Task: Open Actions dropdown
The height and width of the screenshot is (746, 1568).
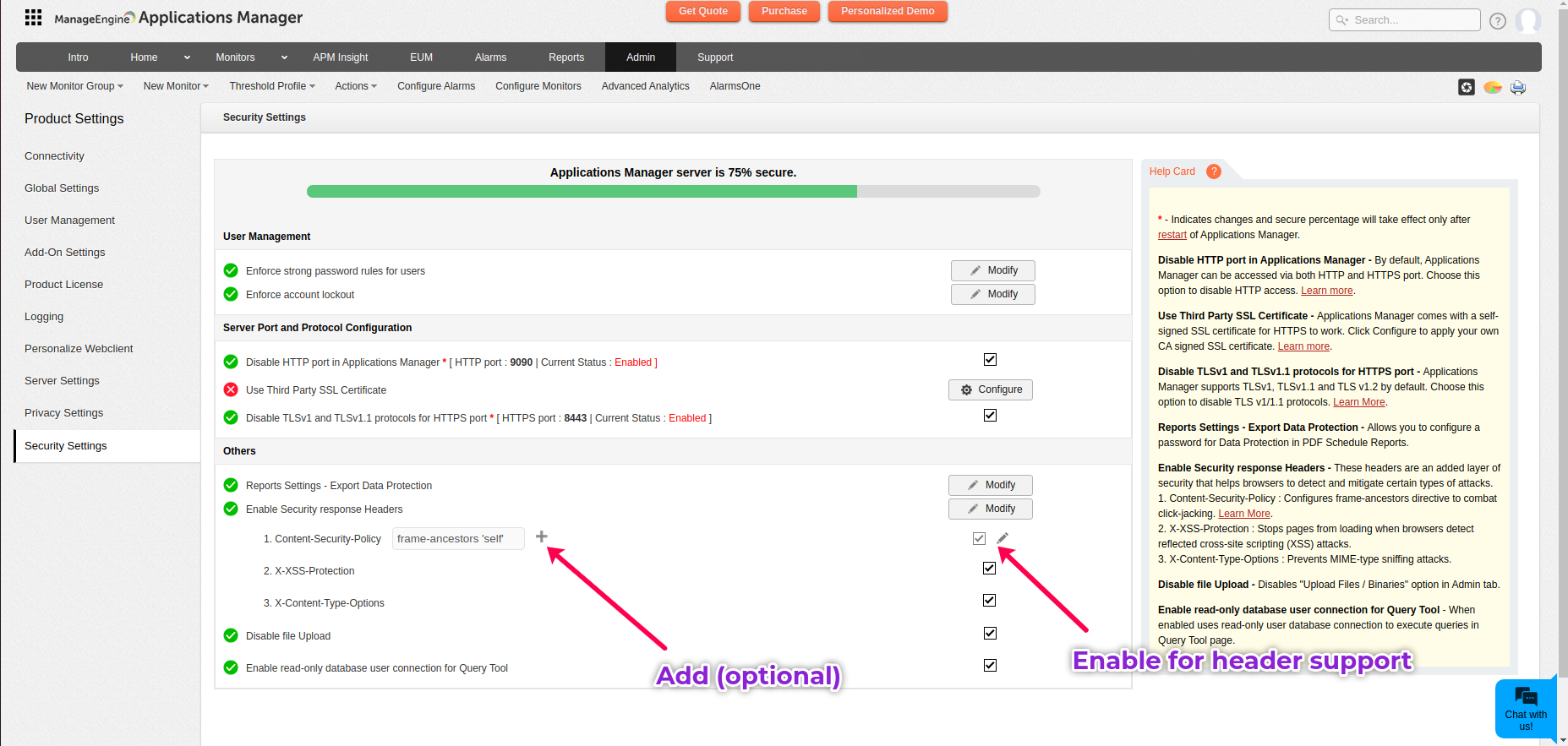Action: coord(356,86)
